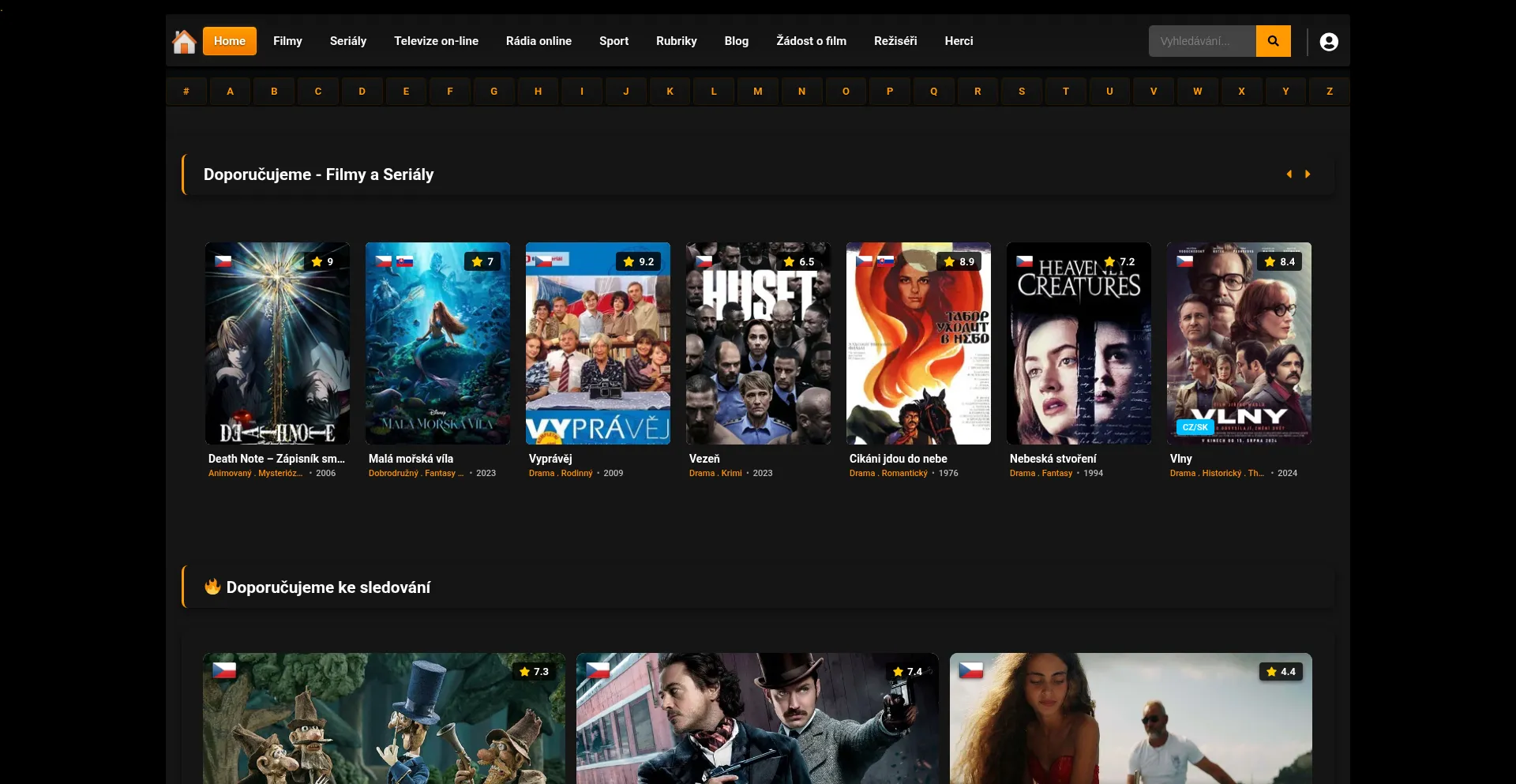Image resolution: width=1516 pixels, height=784 pixels.
Task: Click the Slovak flag on Malá mořská víla
Action: pos(405,261)
